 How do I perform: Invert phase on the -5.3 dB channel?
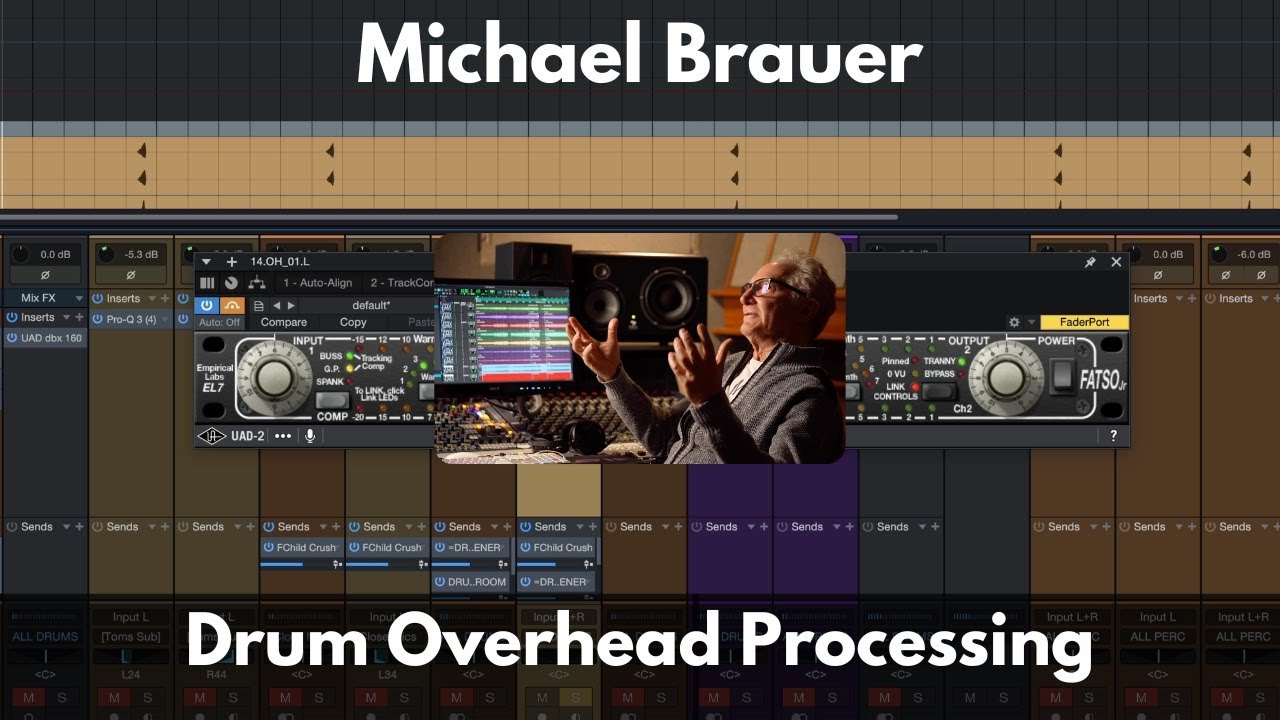point(131,275)
